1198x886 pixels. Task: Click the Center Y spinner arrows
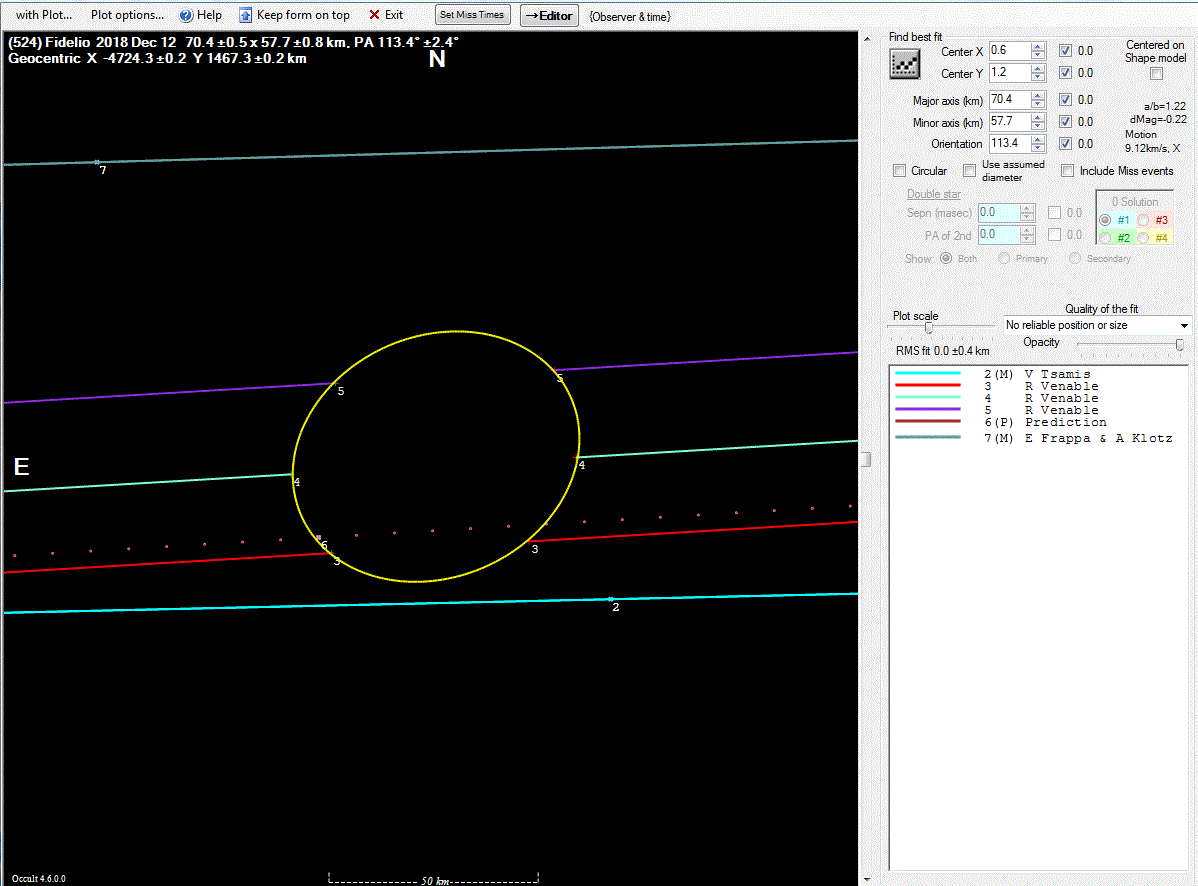(1038, 73)
